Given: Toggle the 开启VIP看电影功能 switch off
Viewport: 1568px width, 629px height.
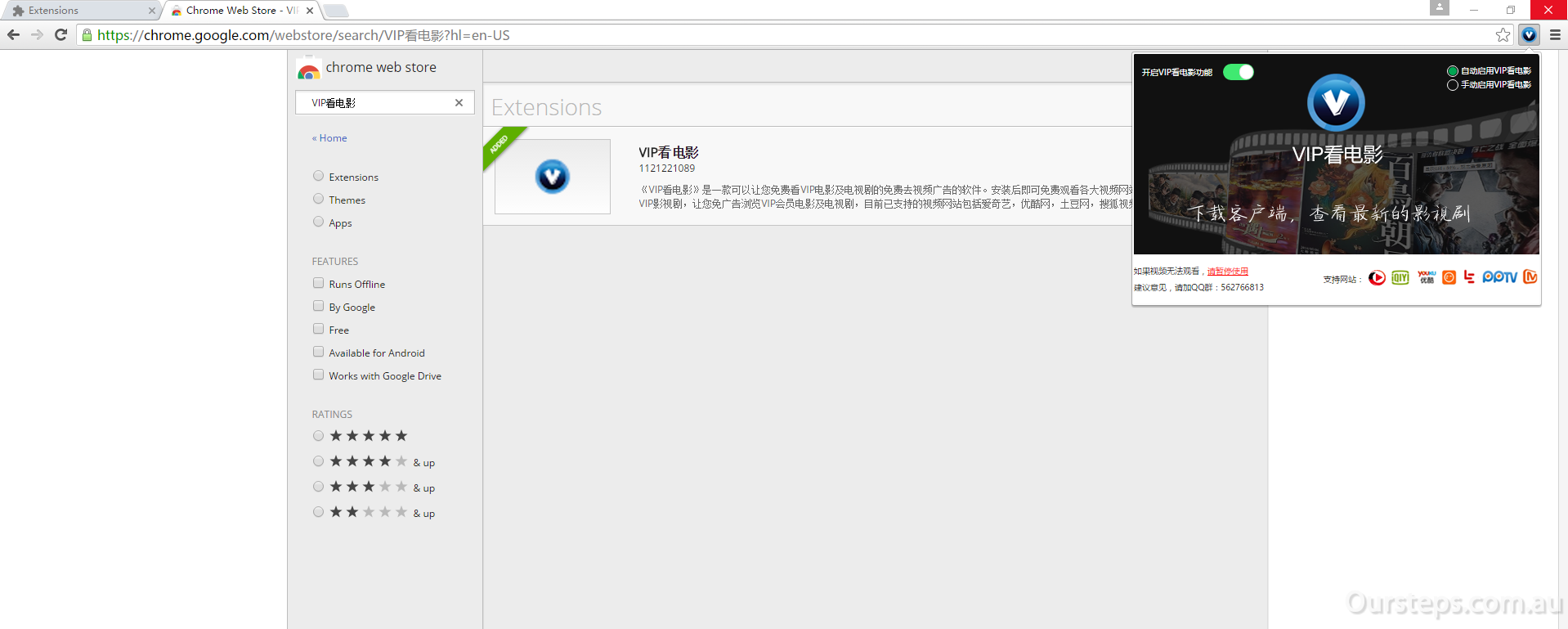Looking at the screenshot, I should point(1238,72).
